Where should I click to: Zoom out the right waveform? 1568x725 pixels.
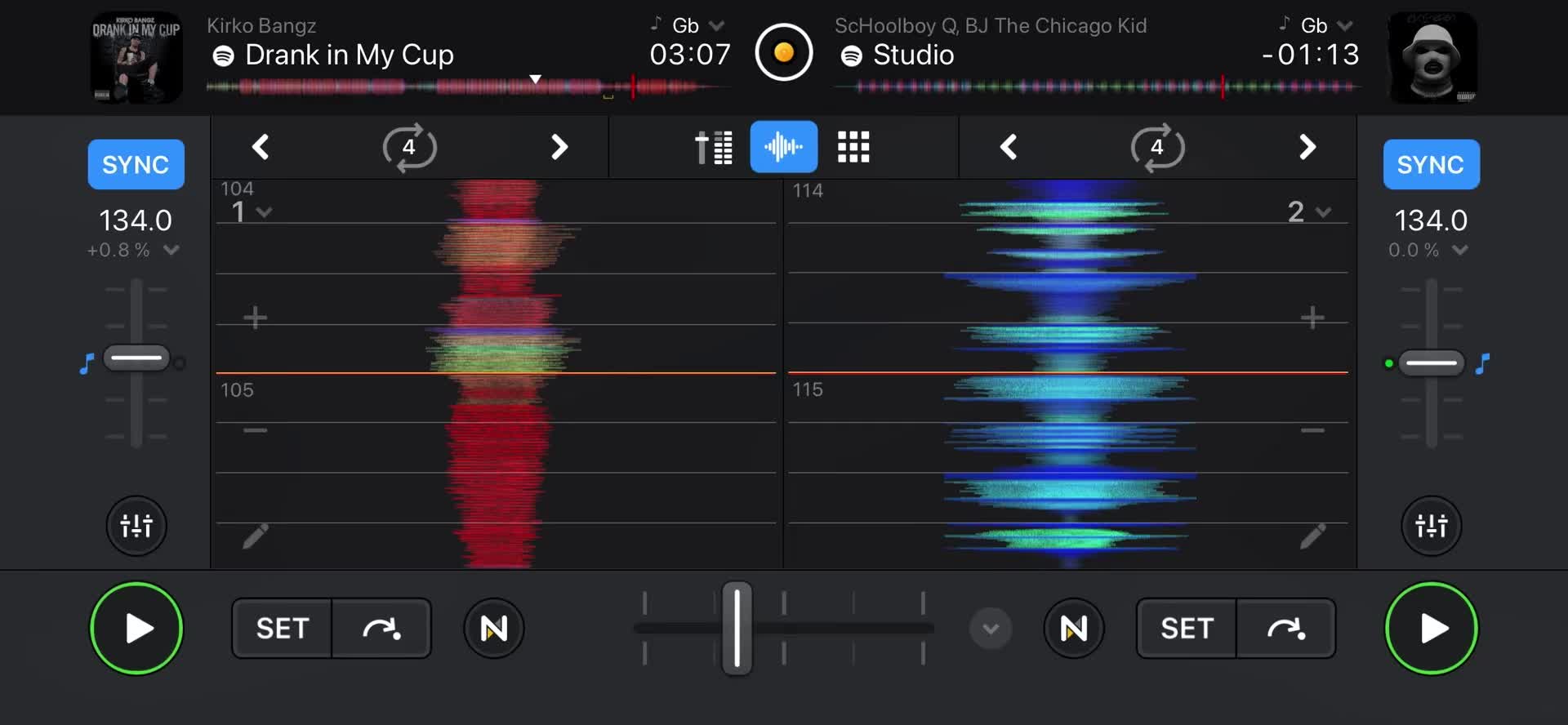[1312, 430]
